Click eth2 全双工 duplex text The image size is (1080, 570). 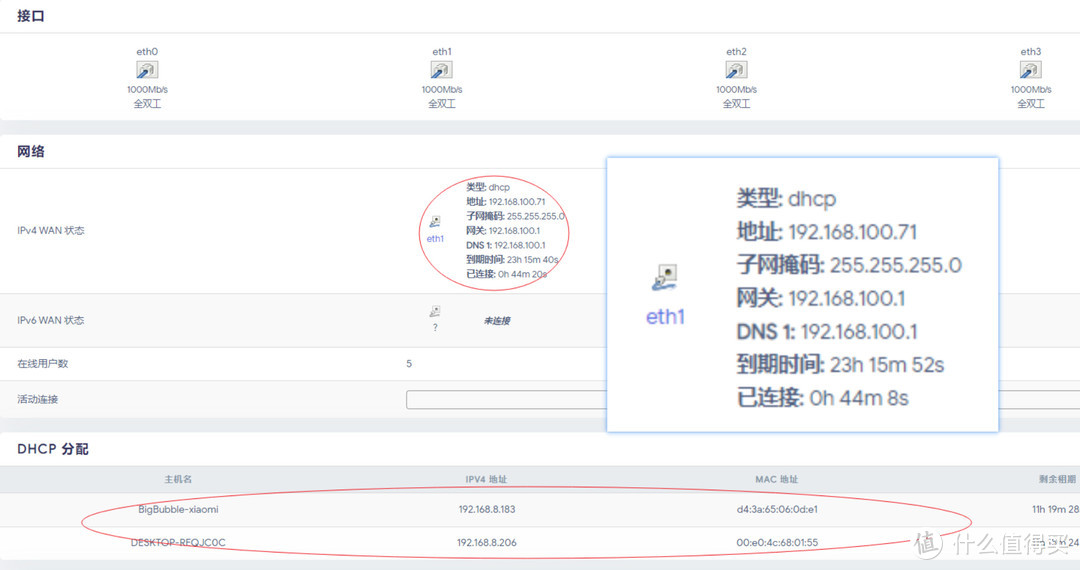click(x=736, y=104)
